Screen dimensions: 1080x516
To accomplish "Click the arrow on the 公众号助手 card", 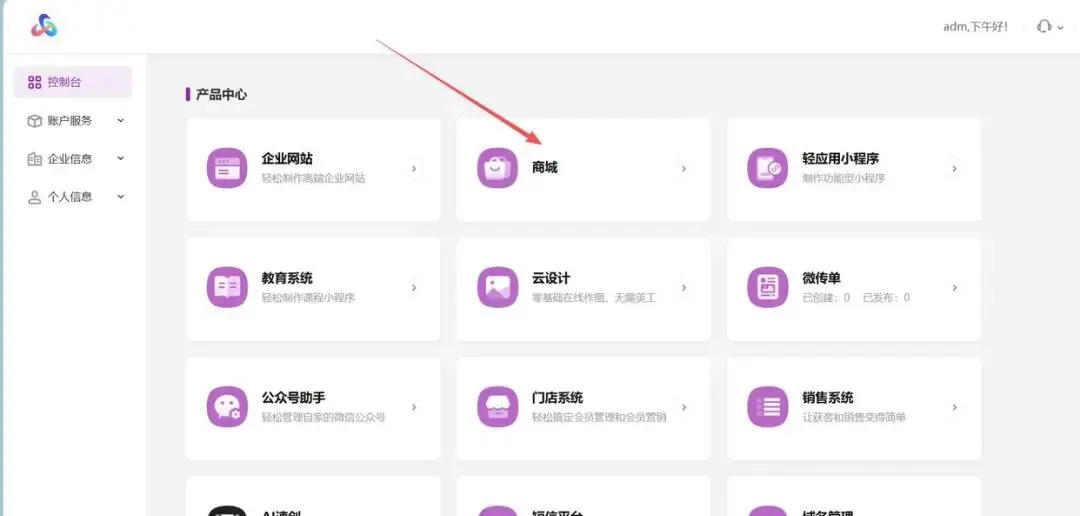I will tap(414, 406).
